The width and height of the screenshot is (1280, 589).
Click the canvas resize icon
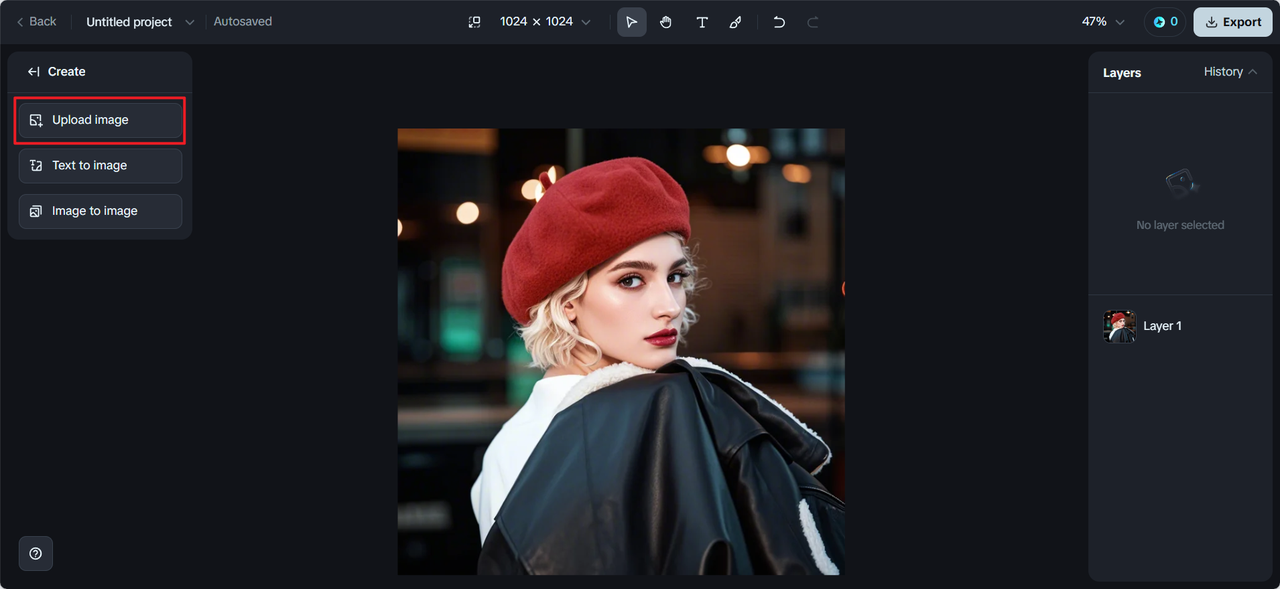click(x=475, y=22)
